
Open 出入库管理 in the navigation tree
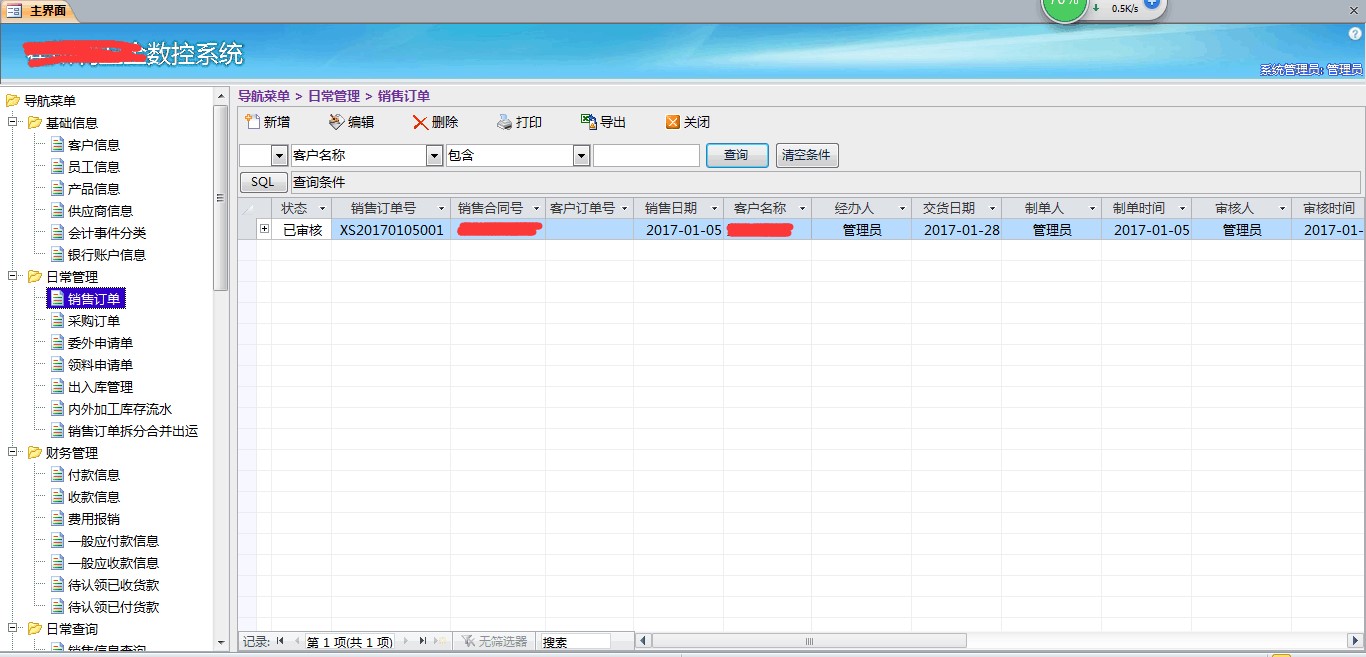pyautogui.click(x=100, y=387)
